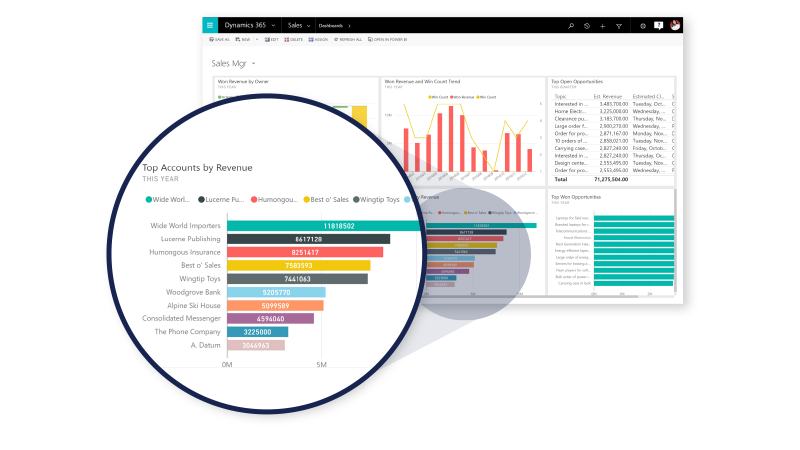Viewport: 800px width, 450px height.
Task: Open the 'Carrying case...' opportunity row
Action: click(614, 148)
